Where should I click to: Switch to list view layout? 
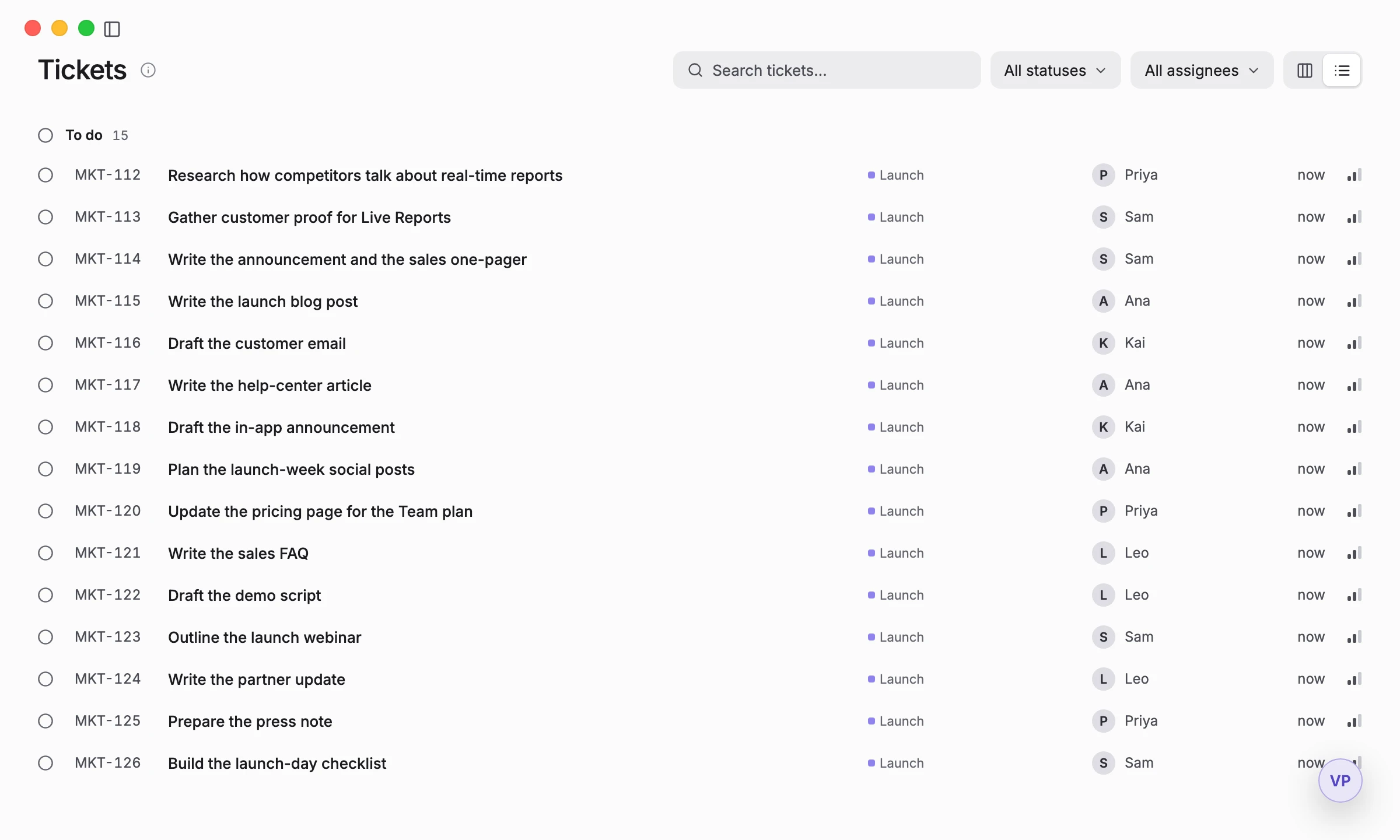1342,71
